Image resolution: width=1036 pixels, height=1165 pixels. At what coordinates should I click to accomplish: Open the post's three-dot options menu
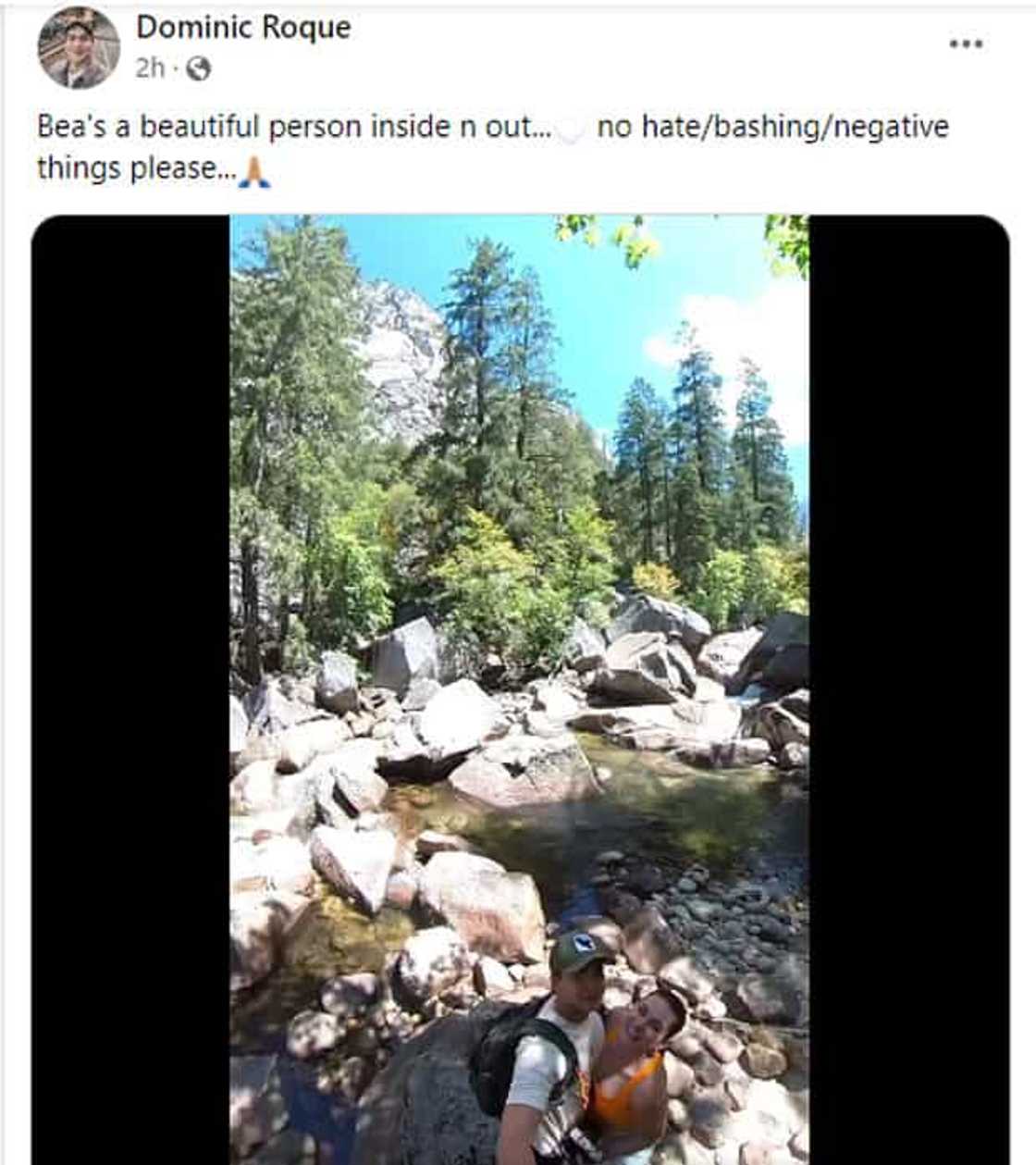tap(966, 43)
